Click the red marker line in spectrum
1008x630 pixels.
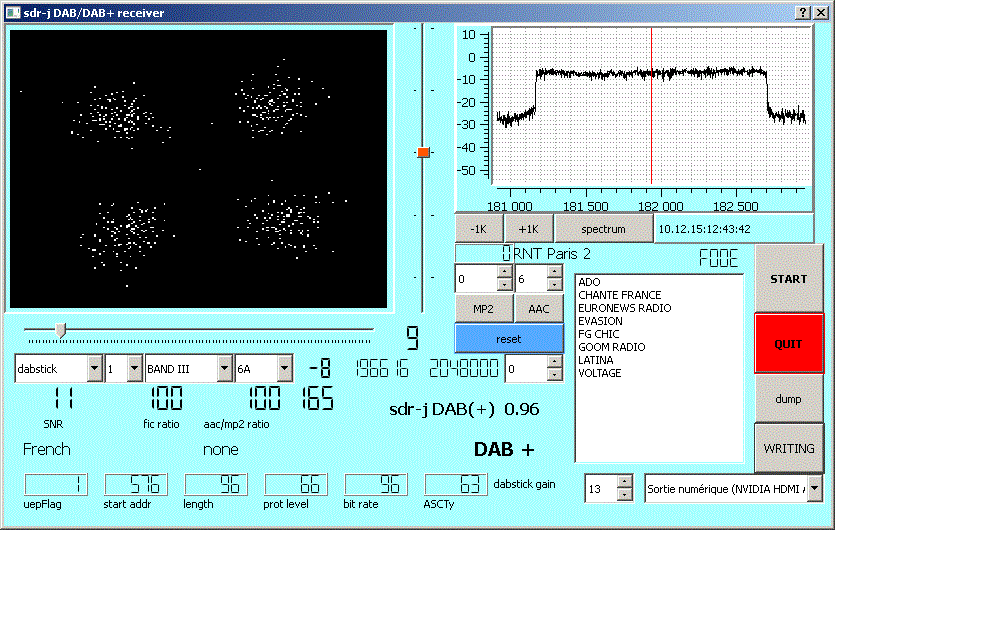coord(651,106)
